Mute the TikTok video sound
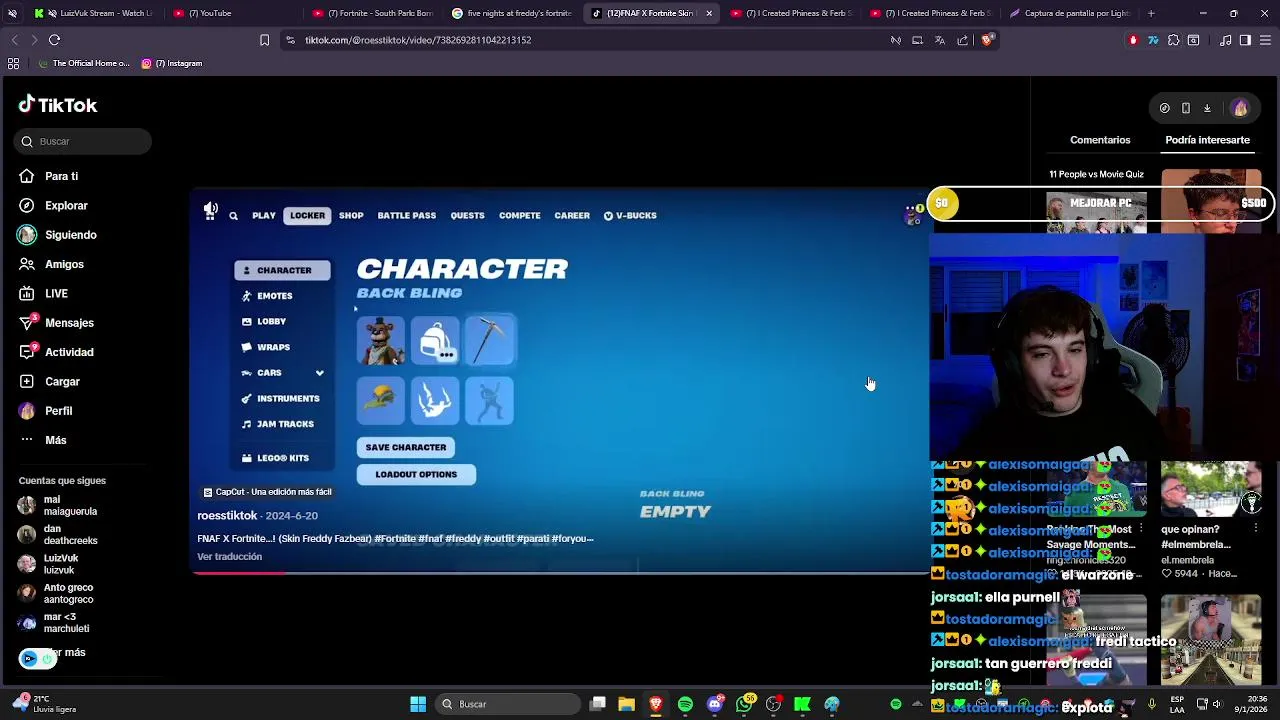 coord(210,210)
